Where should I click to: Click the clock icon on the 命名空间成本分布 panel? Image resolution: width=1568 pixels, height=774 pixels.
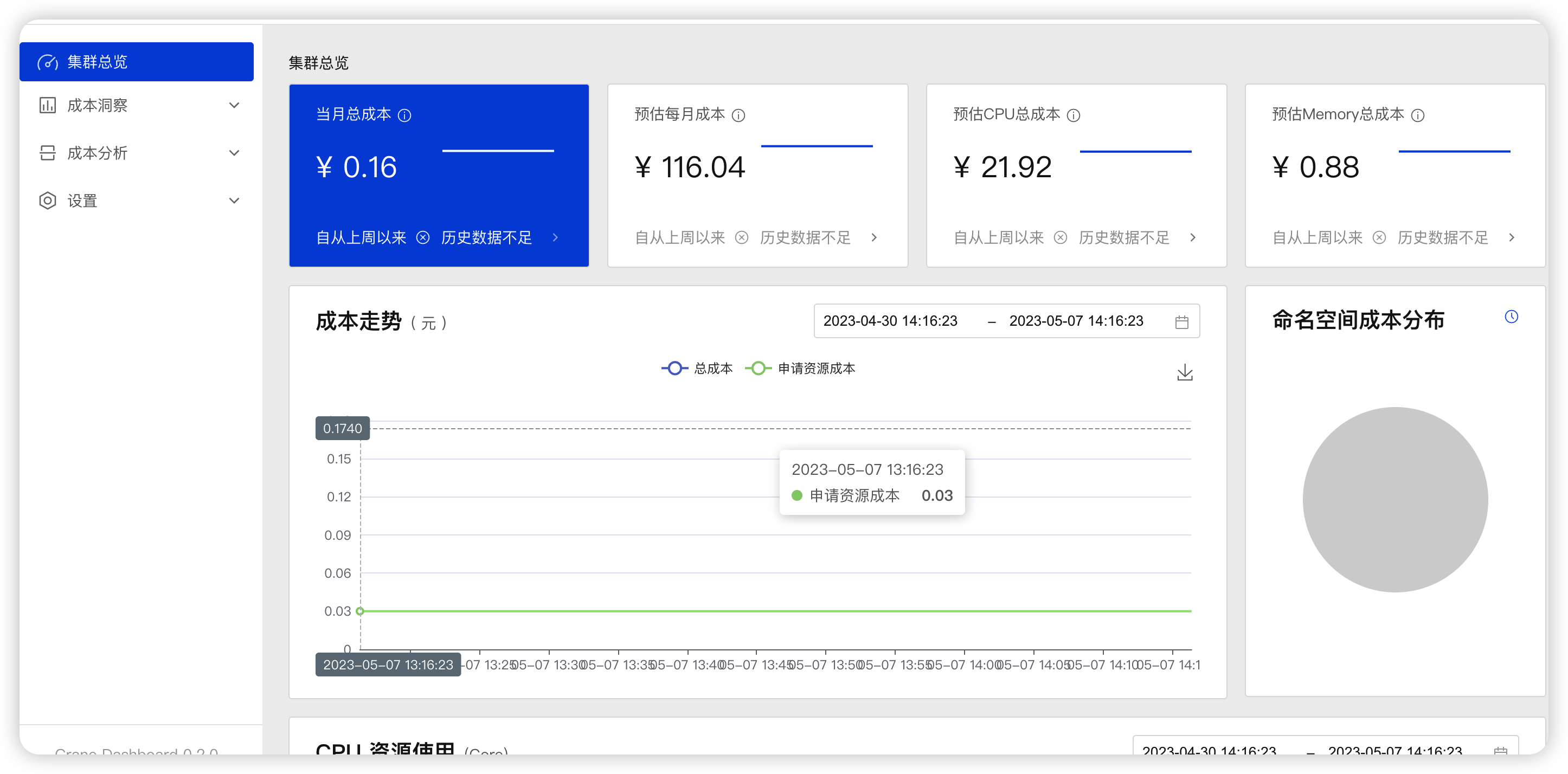[x=1512, y=316]
